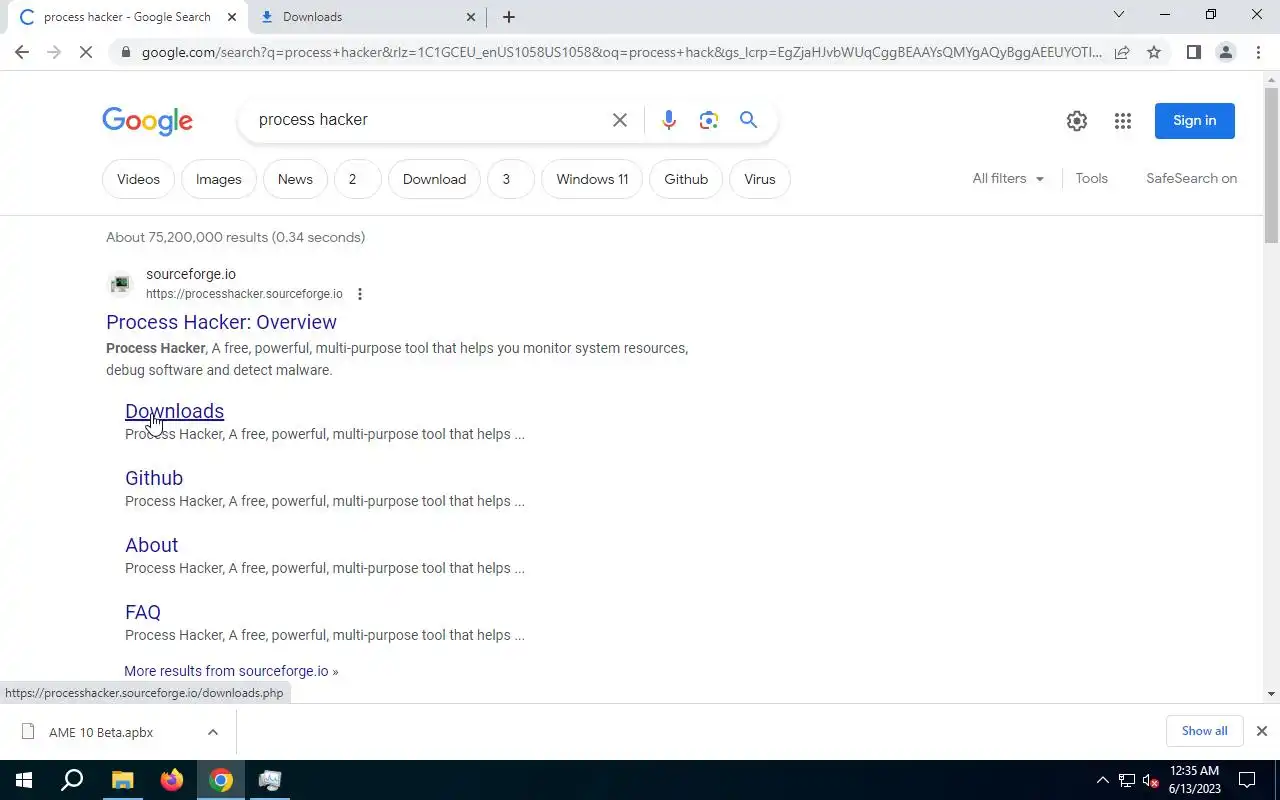Open Process Hacker: Overview result
Viewport: 1280px width, 800px height.
[x=221, y=322]
